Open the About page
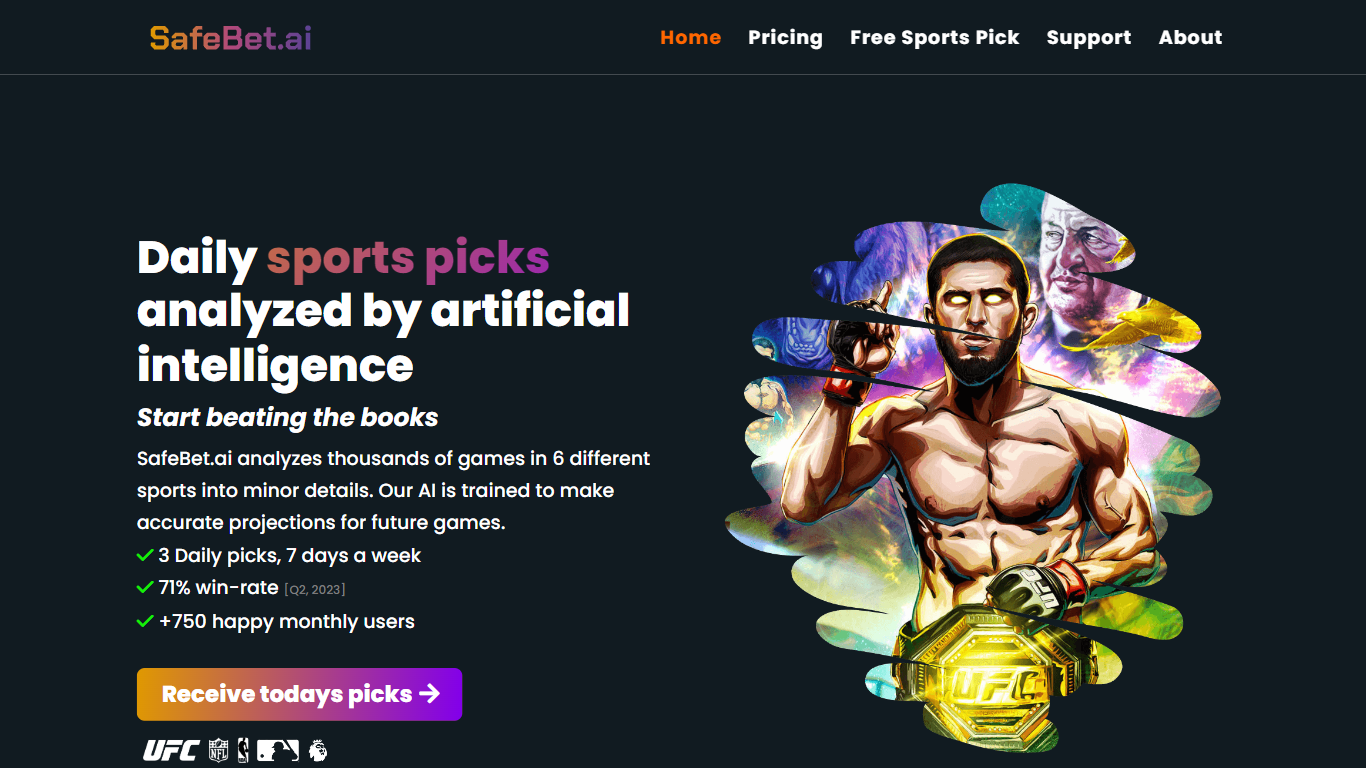The height and width of the screenshot is (768, 1366). 1190,38
